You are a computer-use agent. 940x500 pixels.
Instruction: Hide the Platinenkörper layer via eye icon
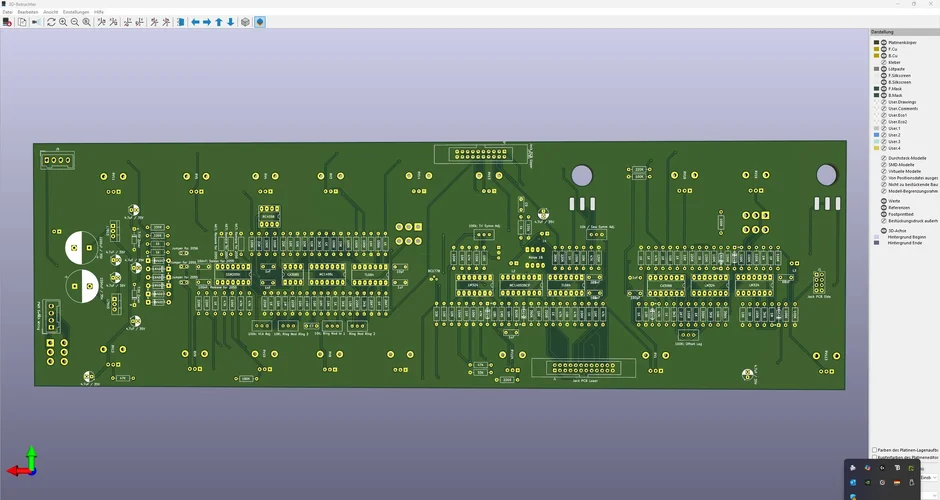(884, 43)
